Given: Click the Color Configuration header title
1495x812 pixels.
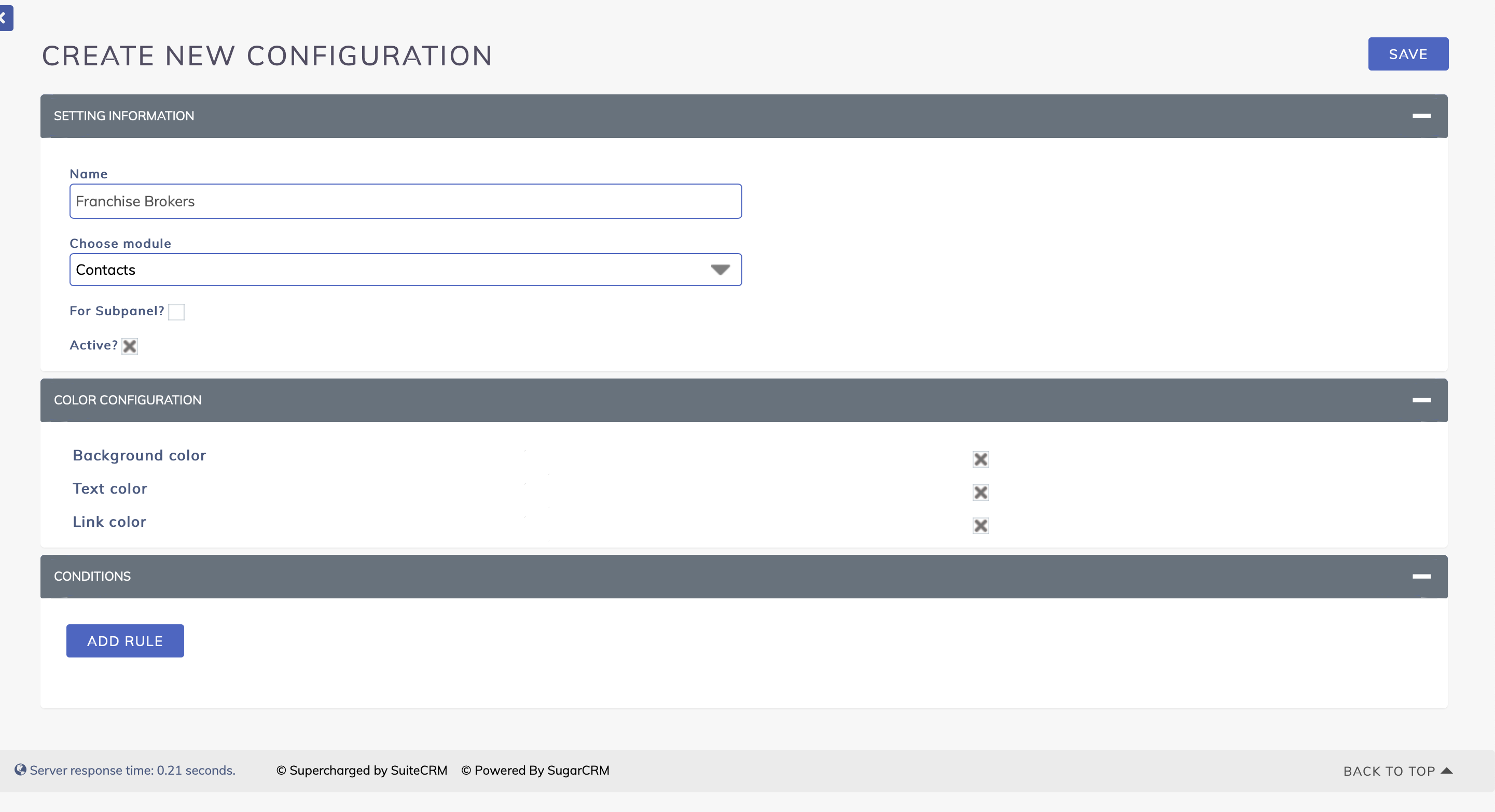Looking at the screenshot, I should click(x=128, y=400).
